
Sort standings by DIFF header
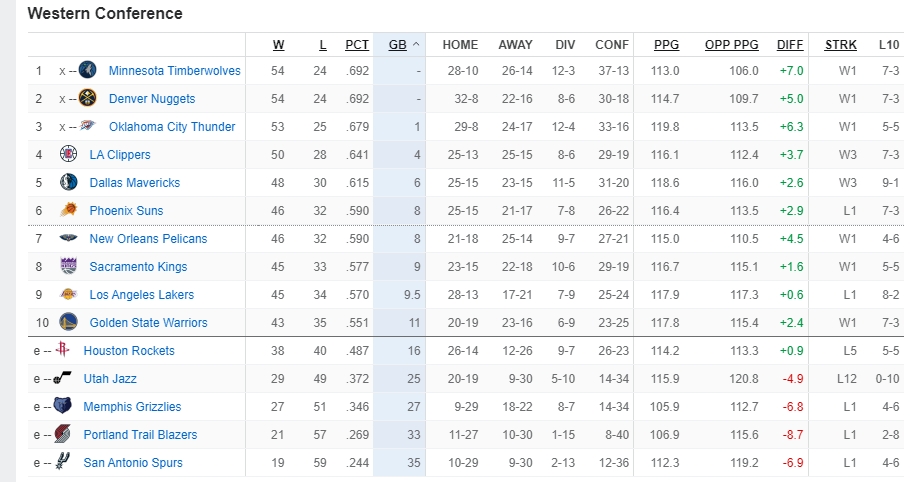coord(790,45)
